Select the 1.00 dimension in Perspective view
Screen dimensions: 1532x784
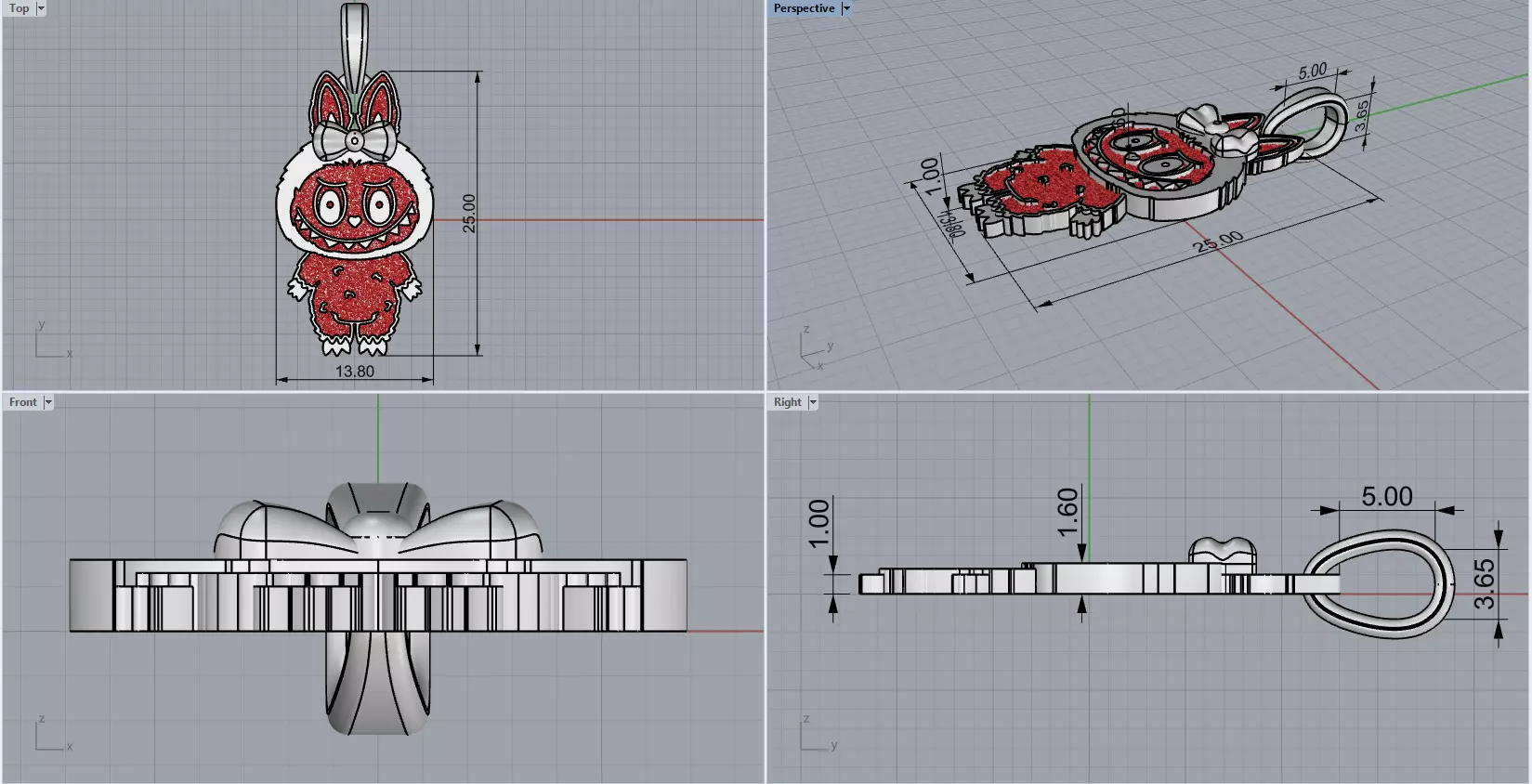[930, 176]
